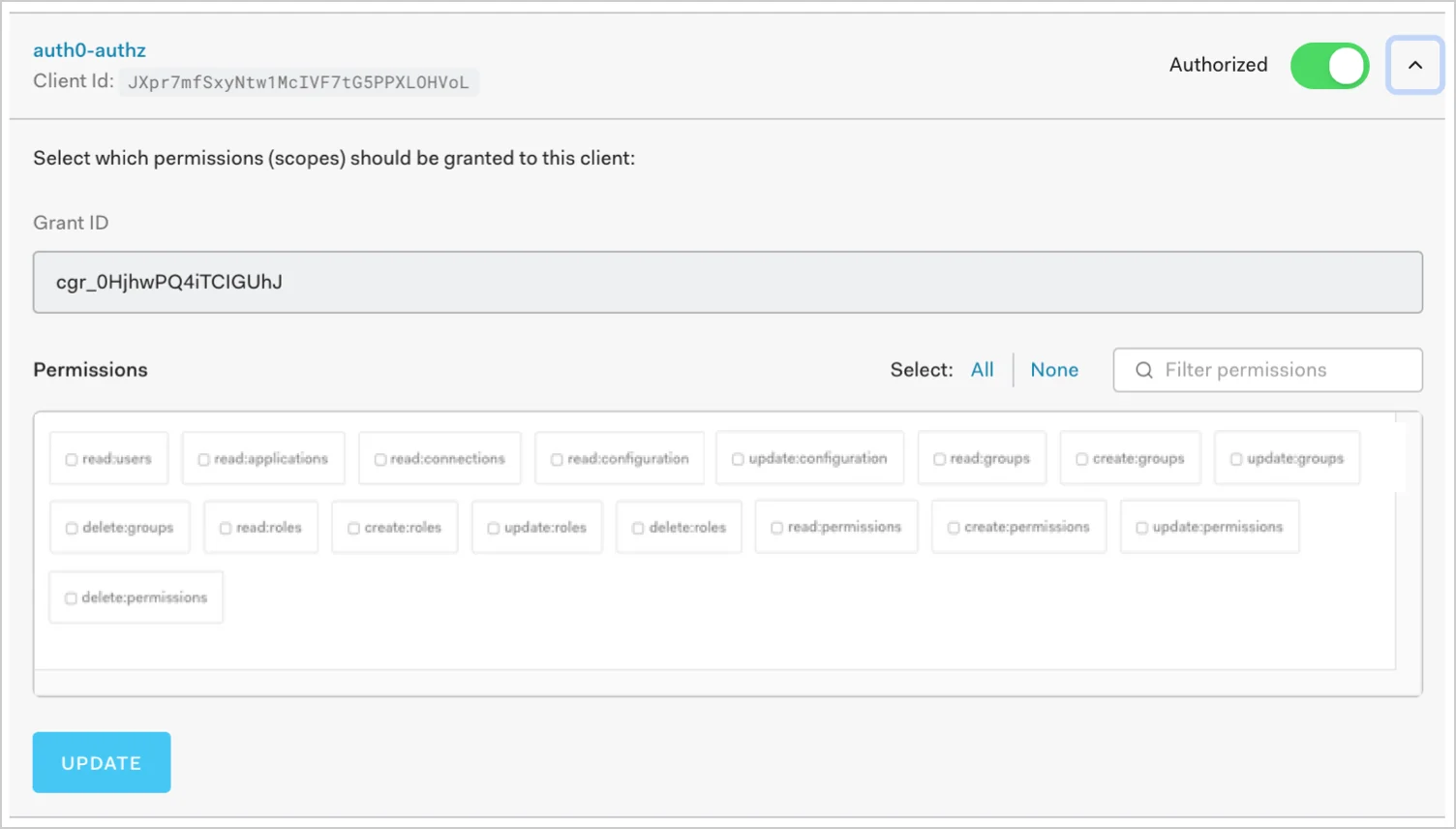Open the auth0-authz client link

point(89,50)
